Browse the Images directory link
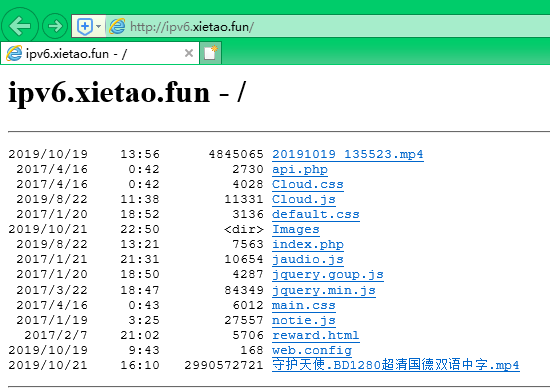Viewport: 550px width, 392px height. point(296,230)
